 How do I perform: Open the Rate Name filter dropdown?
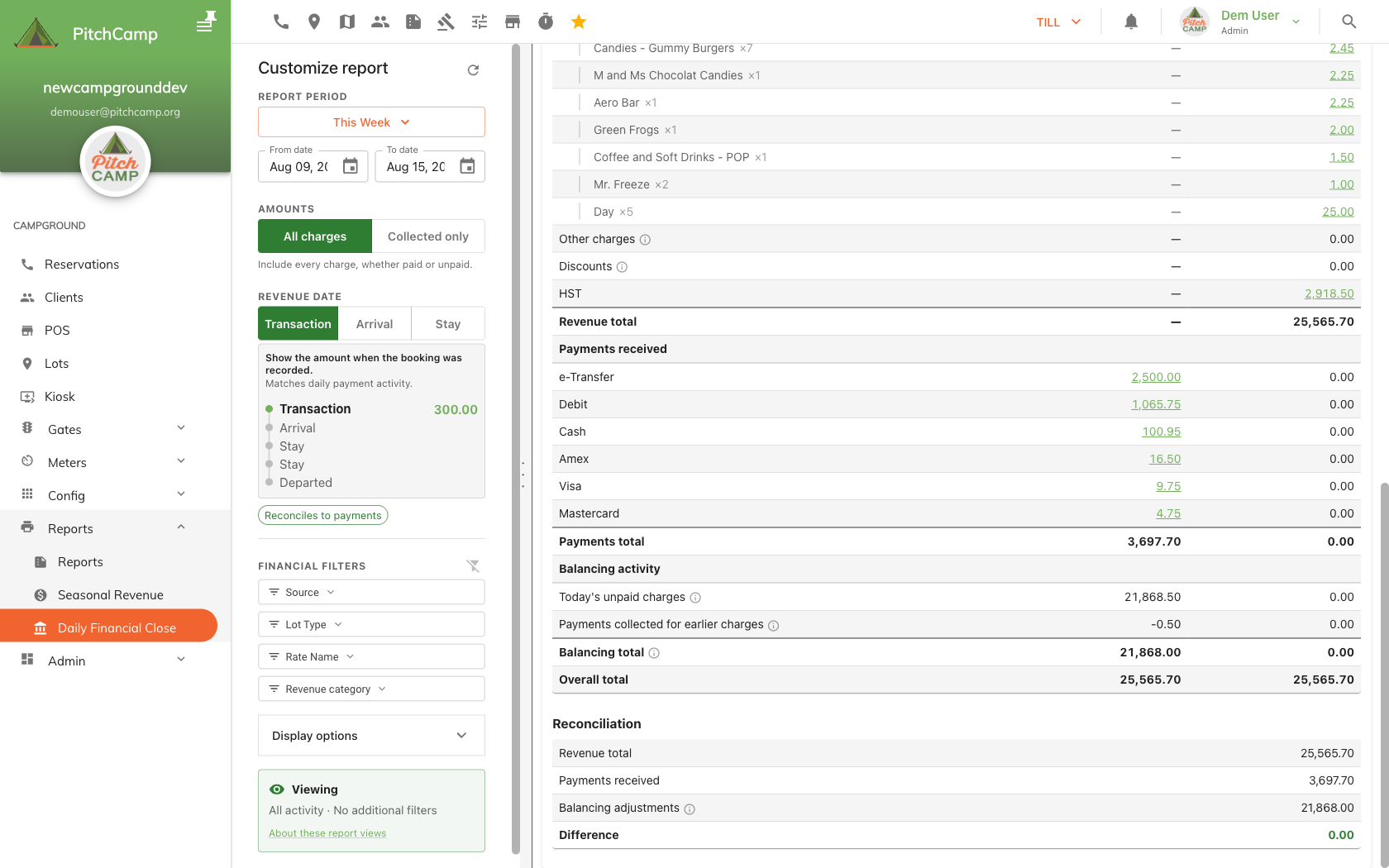[371, 656]
